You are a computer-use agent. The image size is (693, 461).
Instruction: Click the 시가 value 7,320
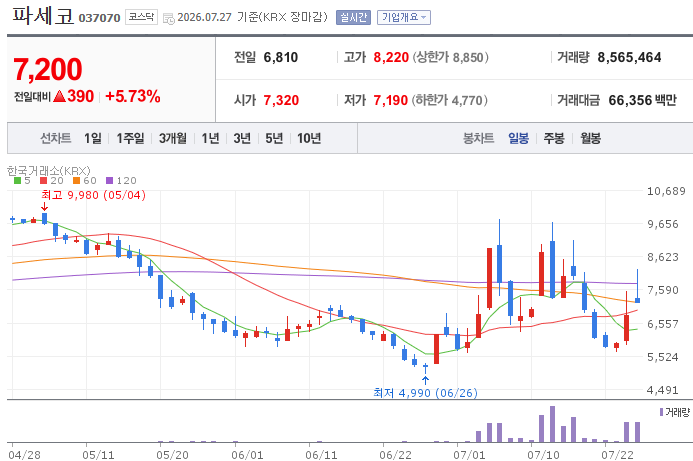[x=281, y=100]
